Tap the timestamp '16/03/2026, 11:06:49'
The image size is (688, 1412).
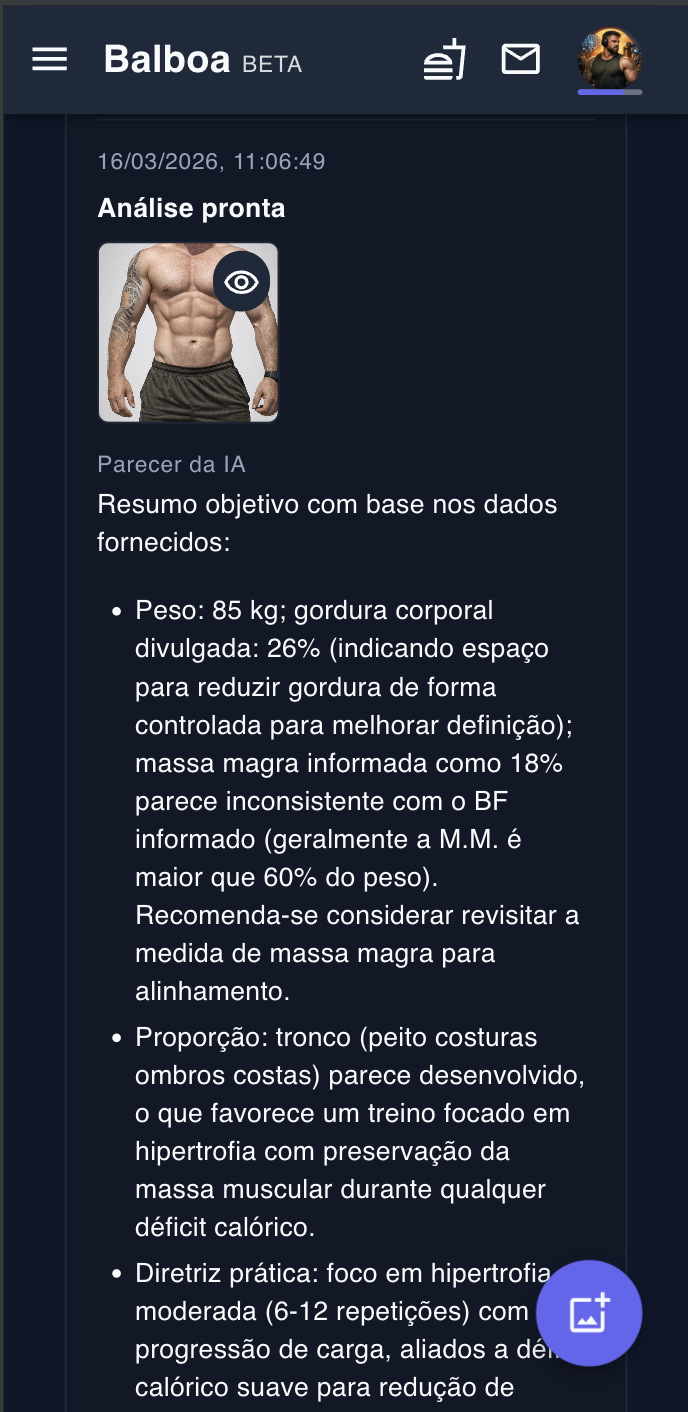coord(211,161)
